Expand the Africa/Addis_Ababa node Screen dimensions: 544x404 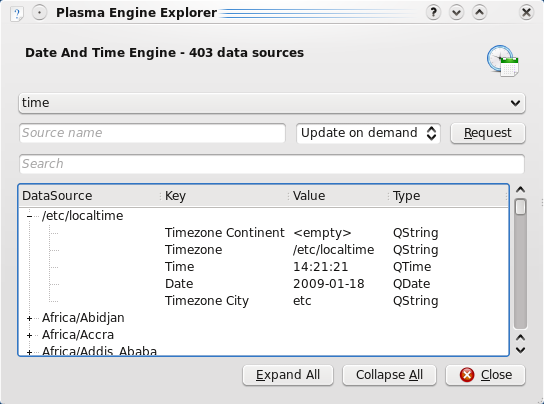click(x=29, y=352)
